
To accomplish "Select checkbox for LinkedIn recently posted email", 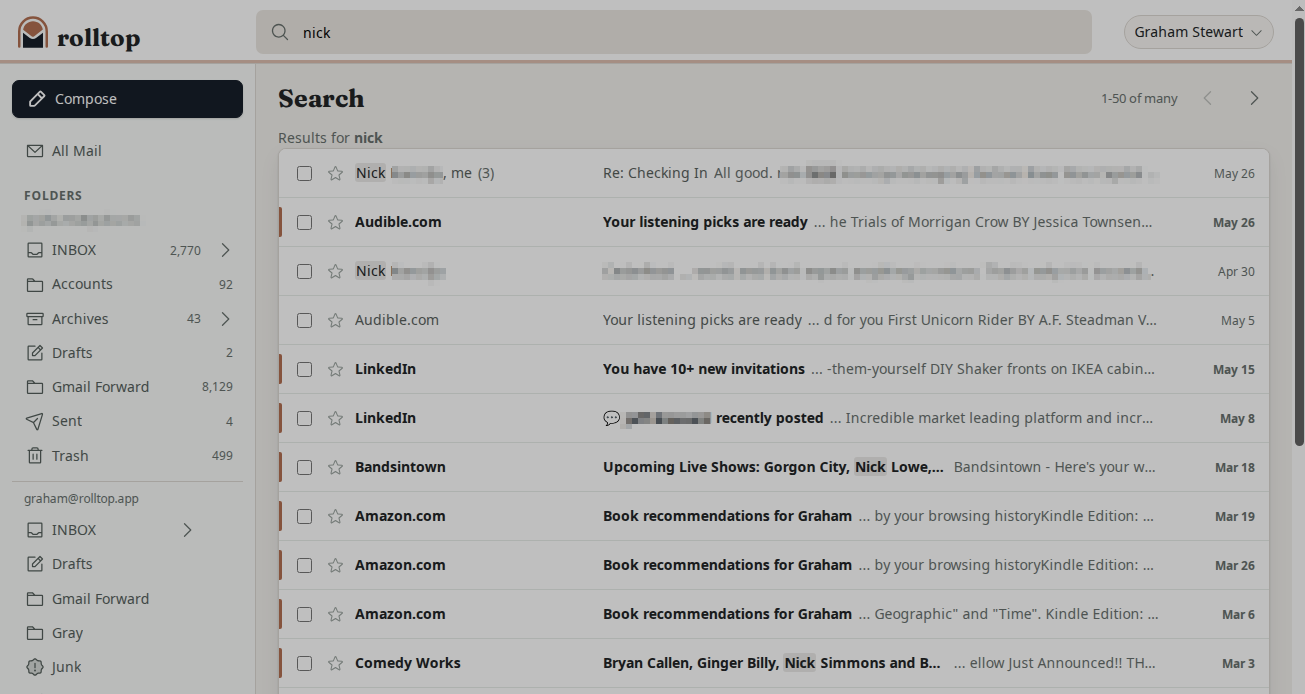I will (x=305, y=418).
